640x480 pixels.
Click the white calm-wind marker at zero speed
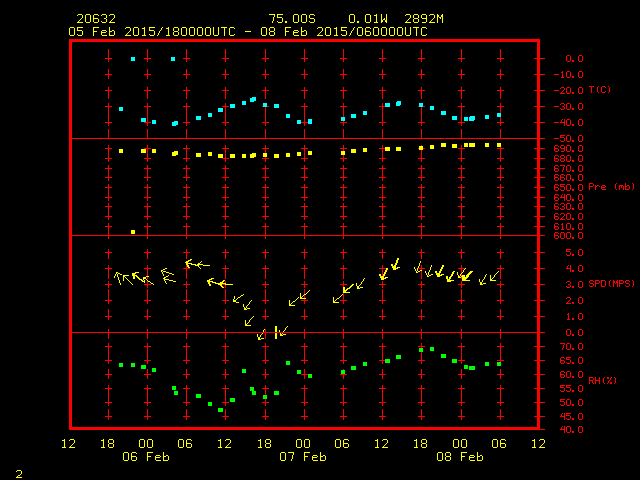pyautogui.click(x=276, y=332)
